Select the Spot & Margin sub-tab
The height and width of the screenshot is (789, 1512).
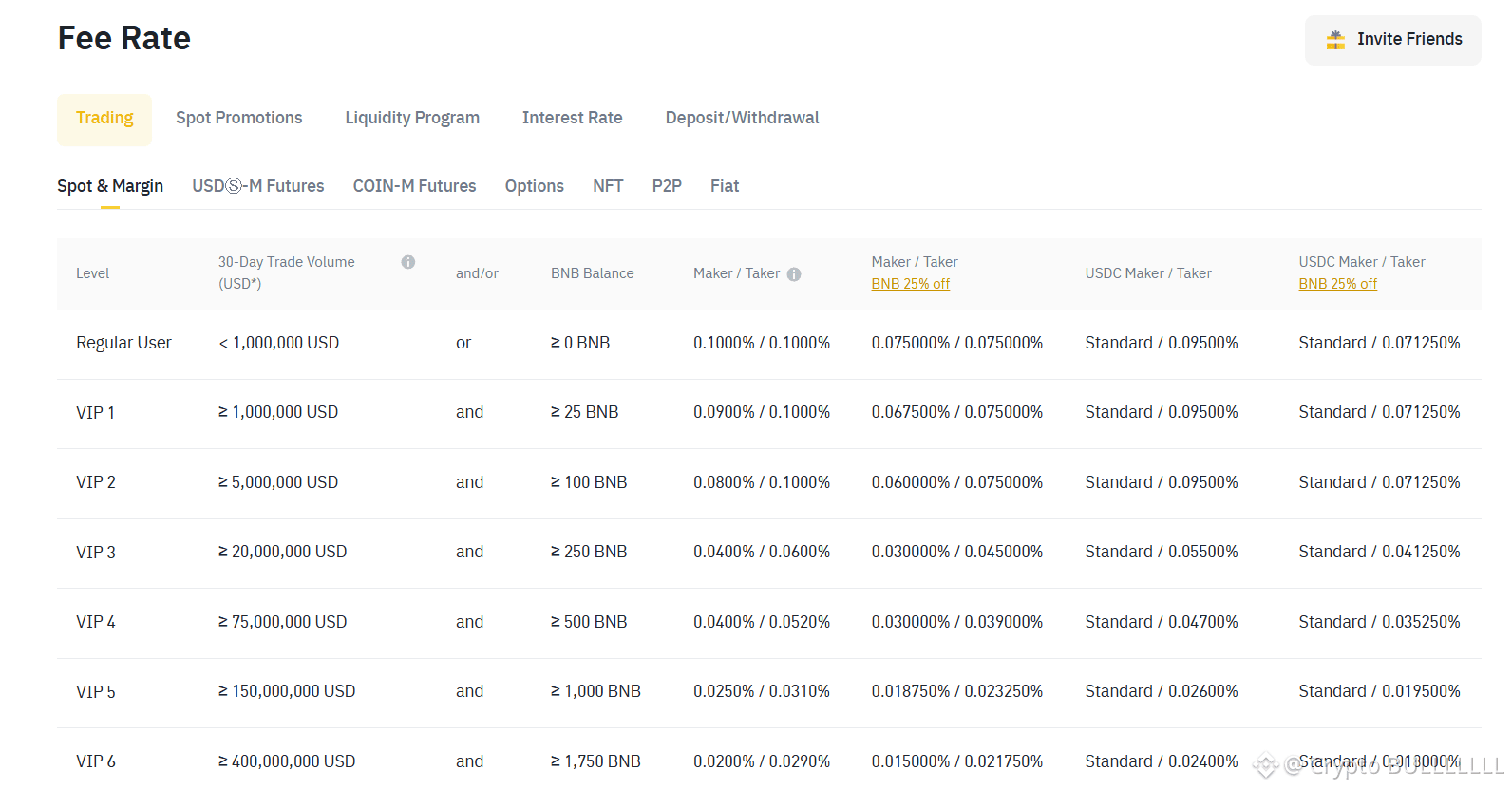point(110,186)
